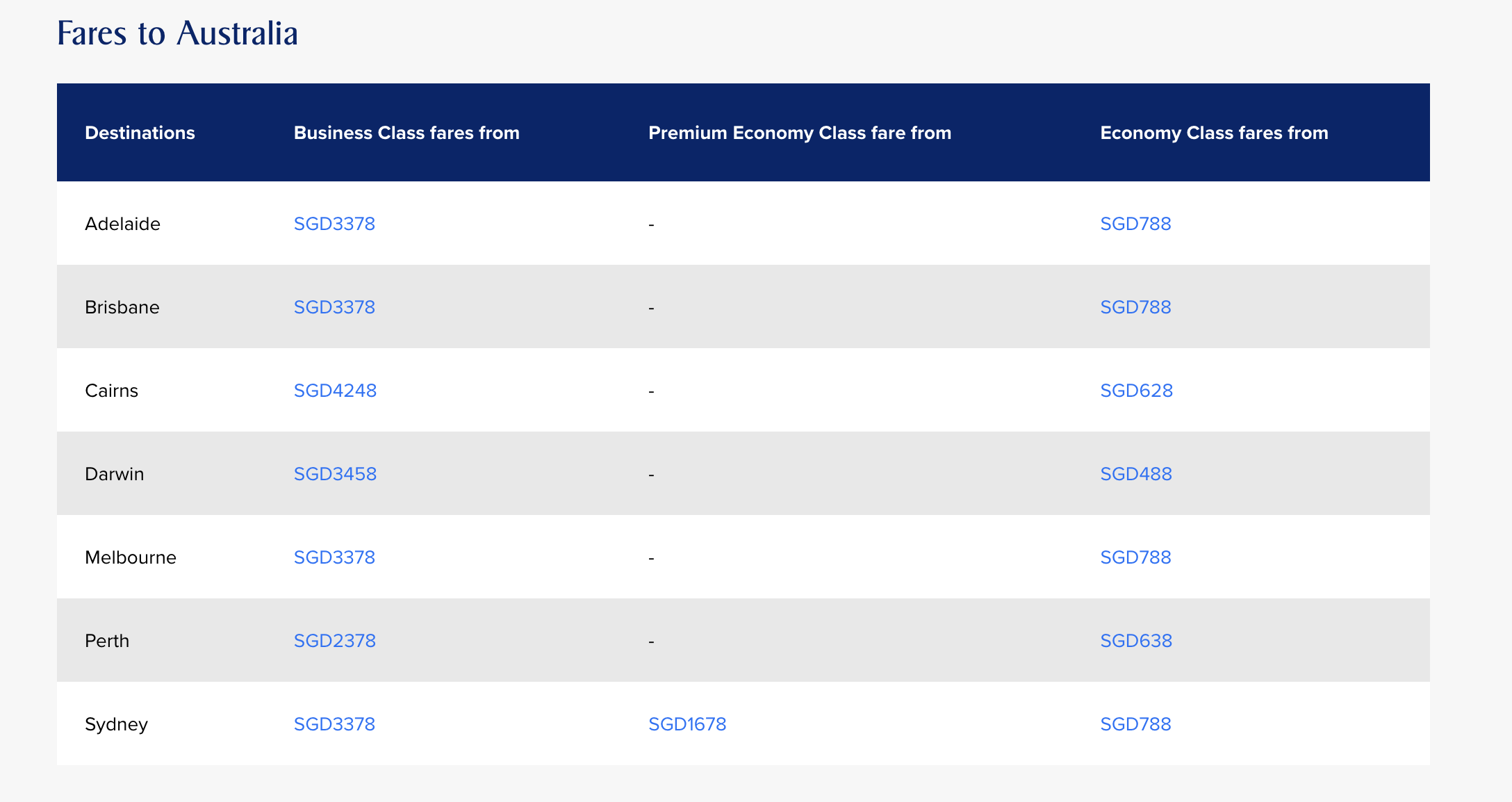Open Adelaide Business Class fare SGD3378

click(x=334, y=224)
